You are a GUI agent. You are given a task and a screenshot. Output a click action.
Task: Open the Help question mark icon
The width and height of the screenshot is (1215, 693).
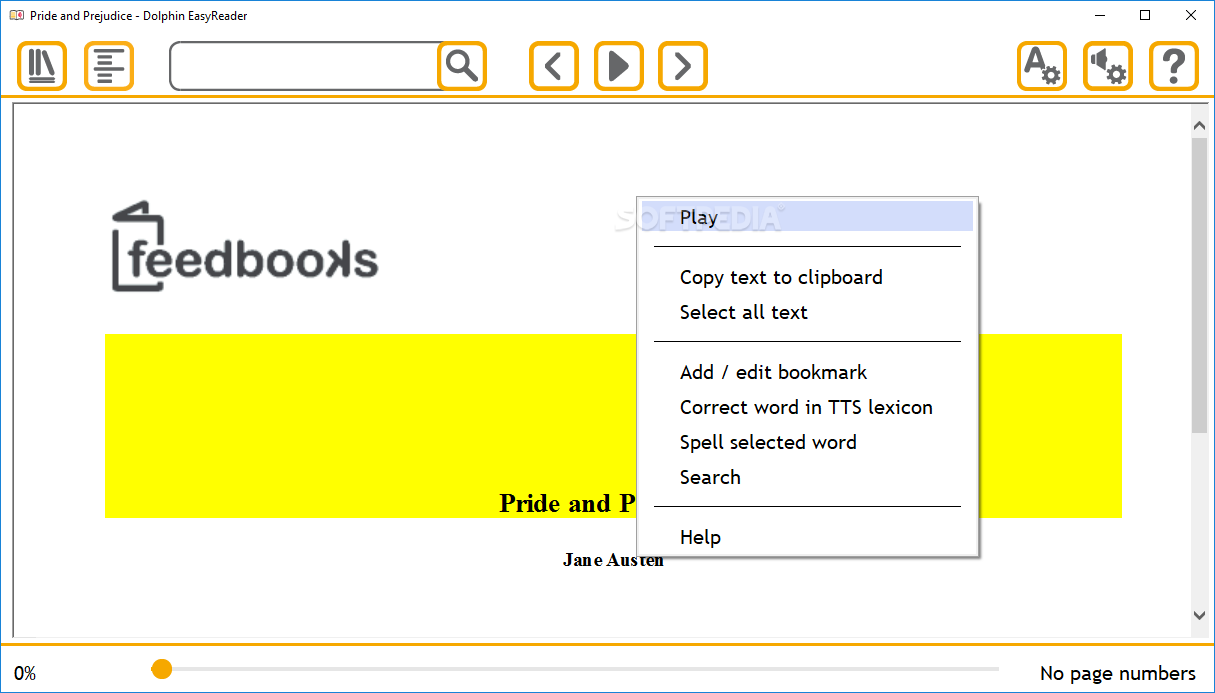point(1174,67)
